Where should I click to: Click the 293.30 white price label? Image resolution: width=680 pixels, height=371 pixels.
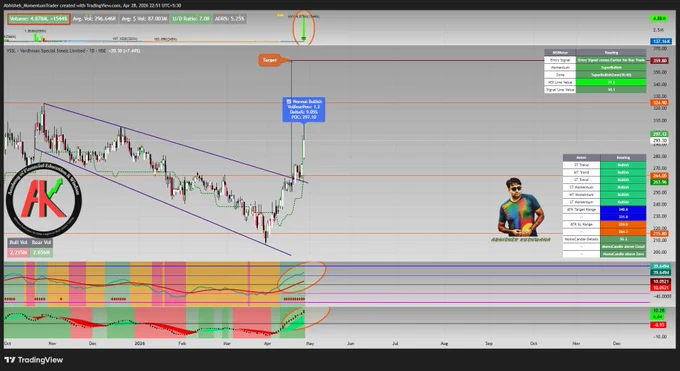click(659, 141)
